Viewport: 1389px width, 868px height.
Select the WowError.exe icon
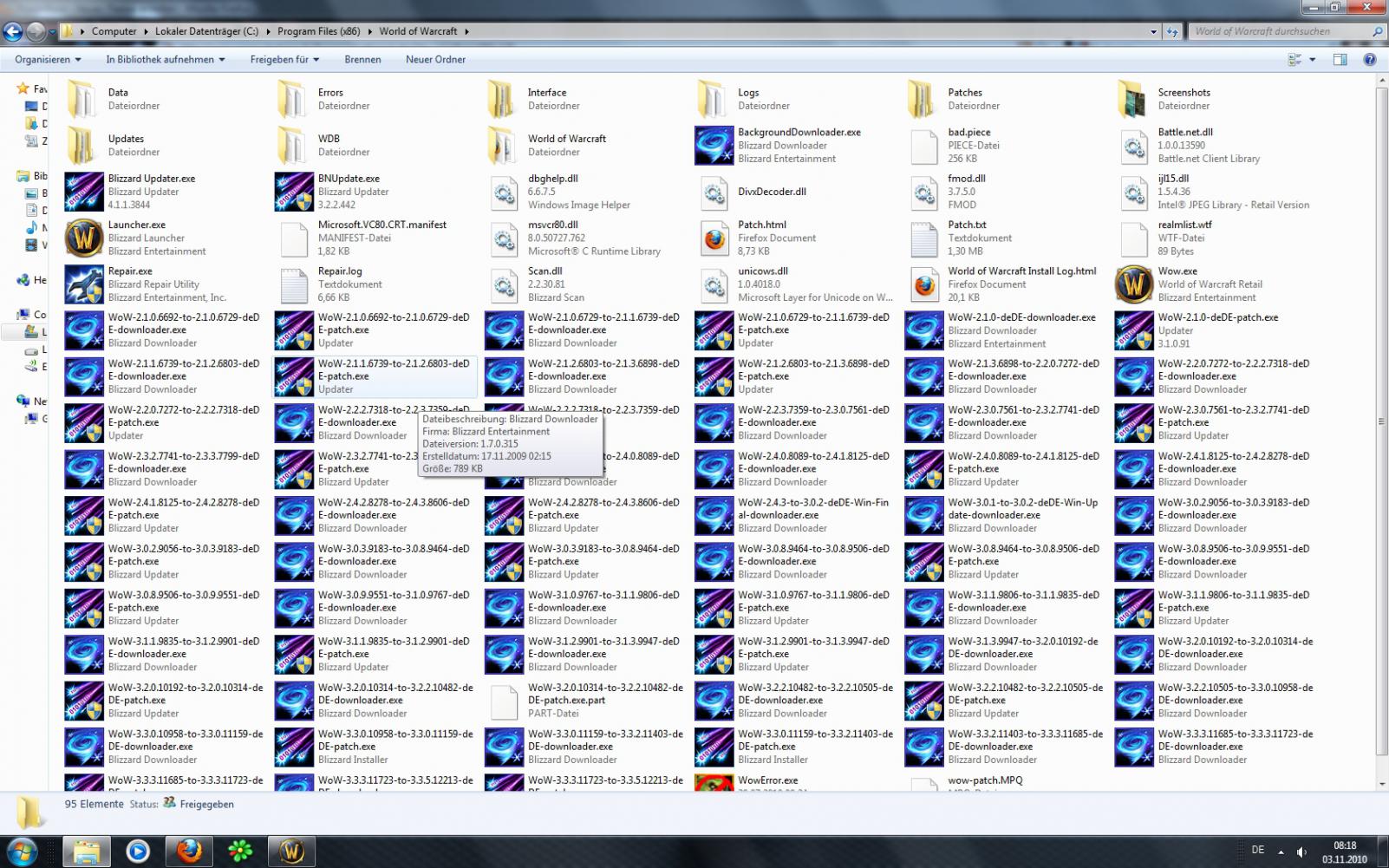coord(714,782)
